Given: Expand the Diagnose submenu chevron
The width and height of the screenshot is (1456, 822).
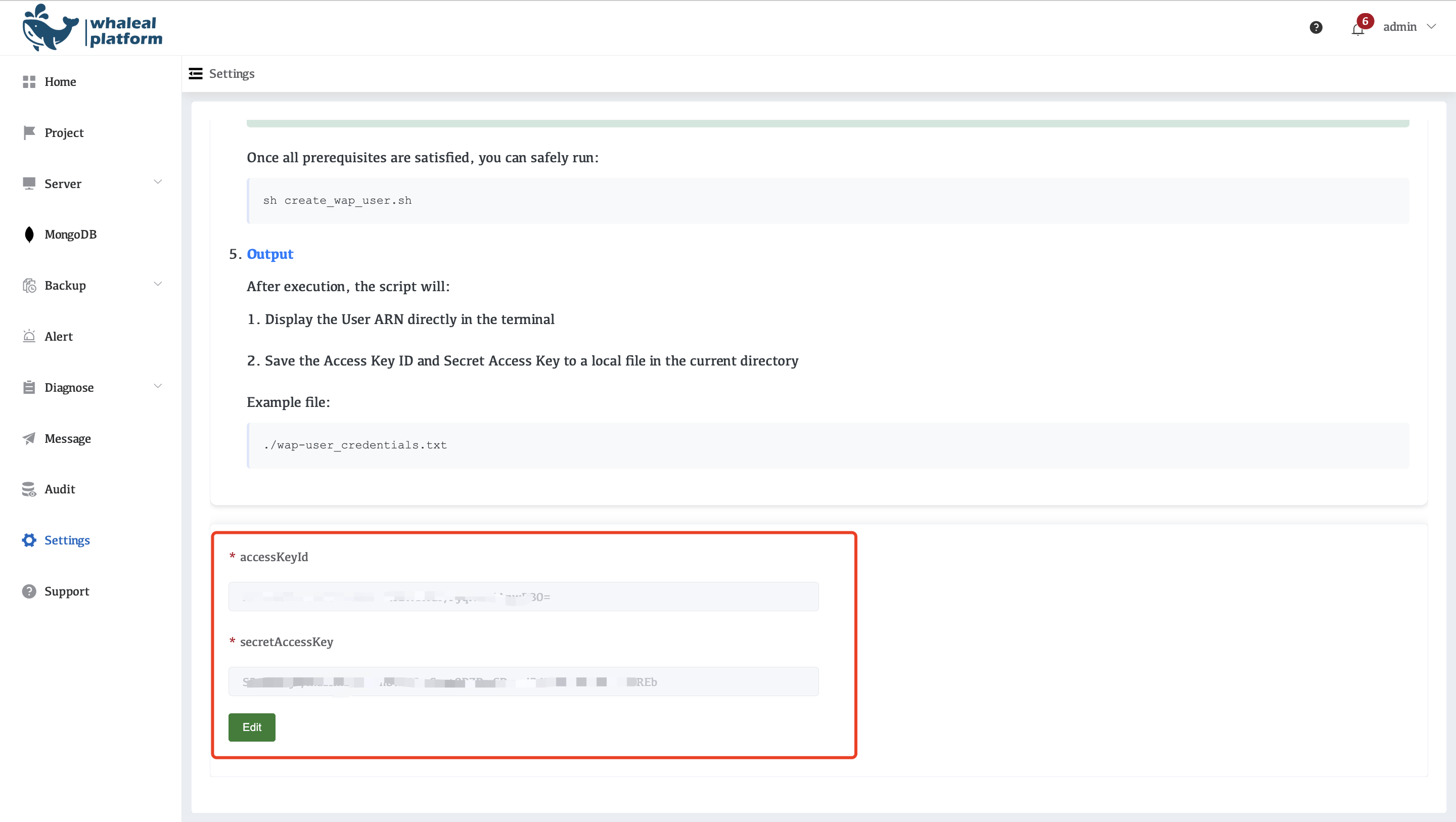Looking at the screenshot, I should coord(158,386).
